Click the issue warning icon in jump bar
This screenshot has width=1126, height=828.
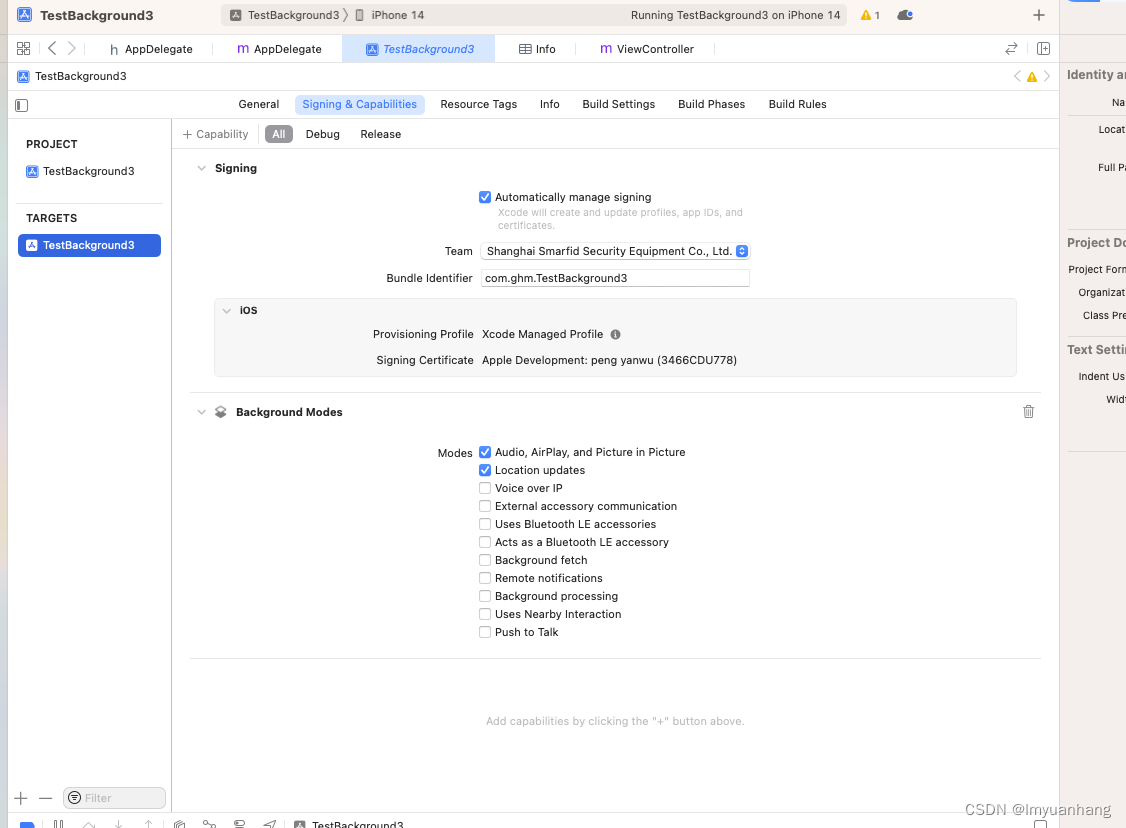[x=1032, y=77]
